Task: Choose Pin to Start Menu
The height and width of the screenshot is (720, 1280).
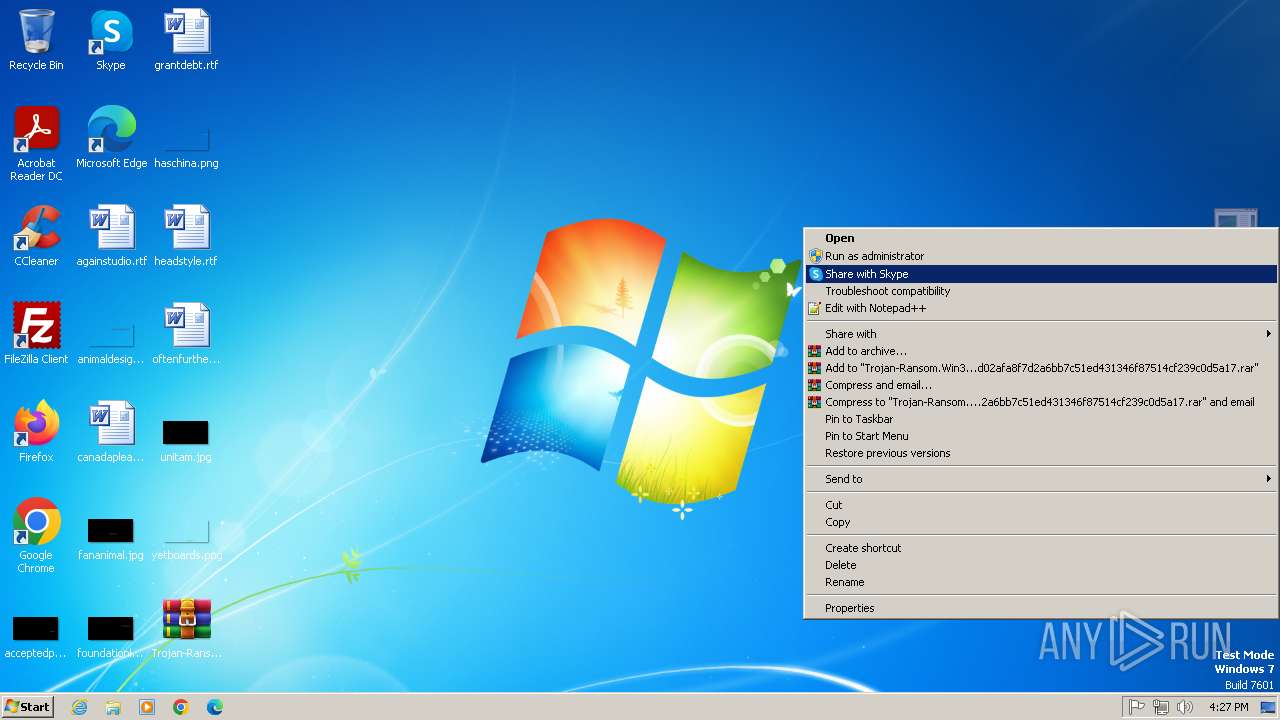Action: click(x=1041, y=436)
